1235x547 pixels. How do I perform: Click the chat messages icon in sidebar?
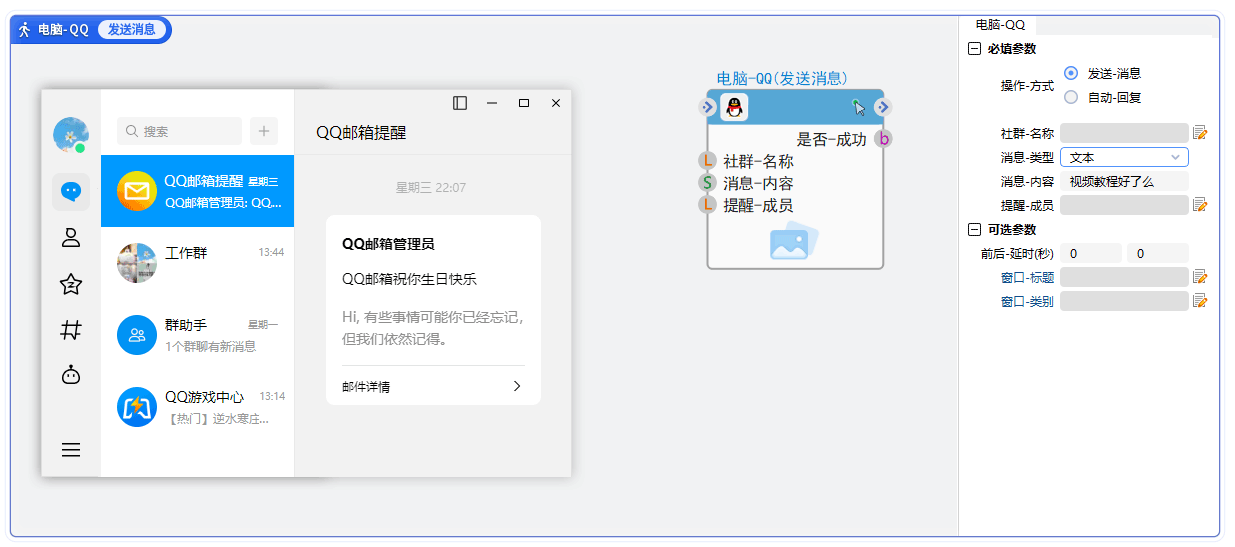pos(71,191)
